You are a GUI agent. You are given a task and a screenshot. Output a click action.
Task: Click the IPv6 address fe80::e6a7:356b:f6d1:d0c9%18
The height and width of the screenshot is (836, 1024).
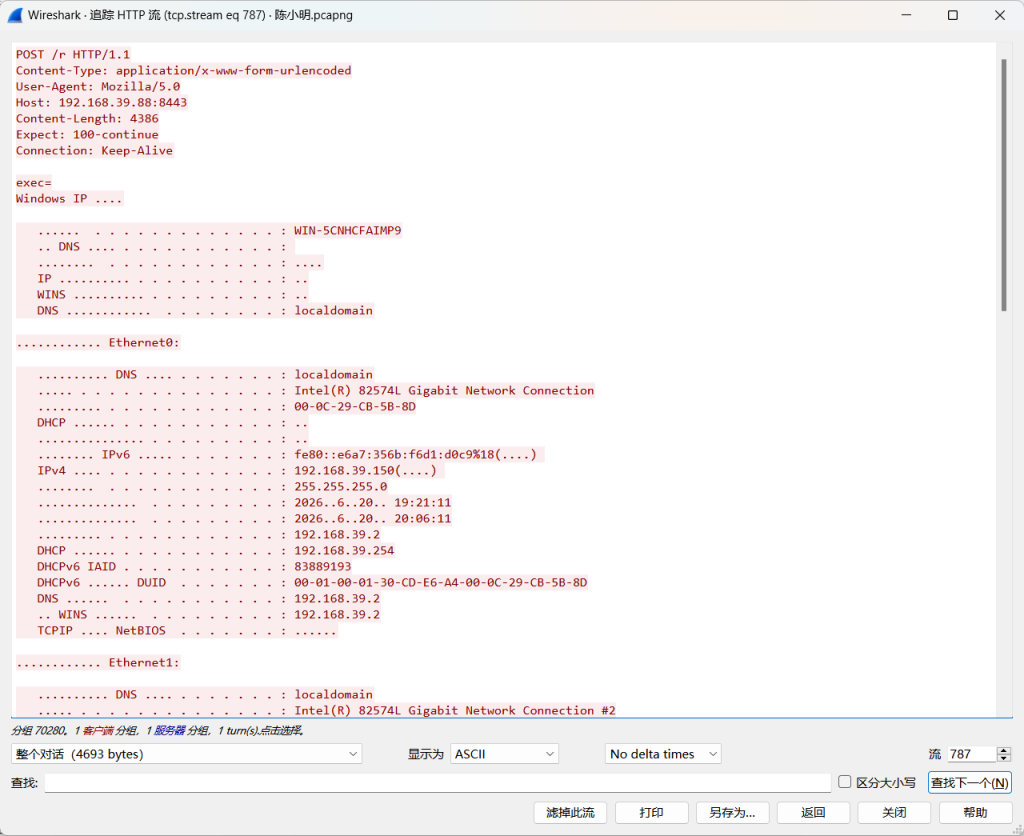(394, 455)
